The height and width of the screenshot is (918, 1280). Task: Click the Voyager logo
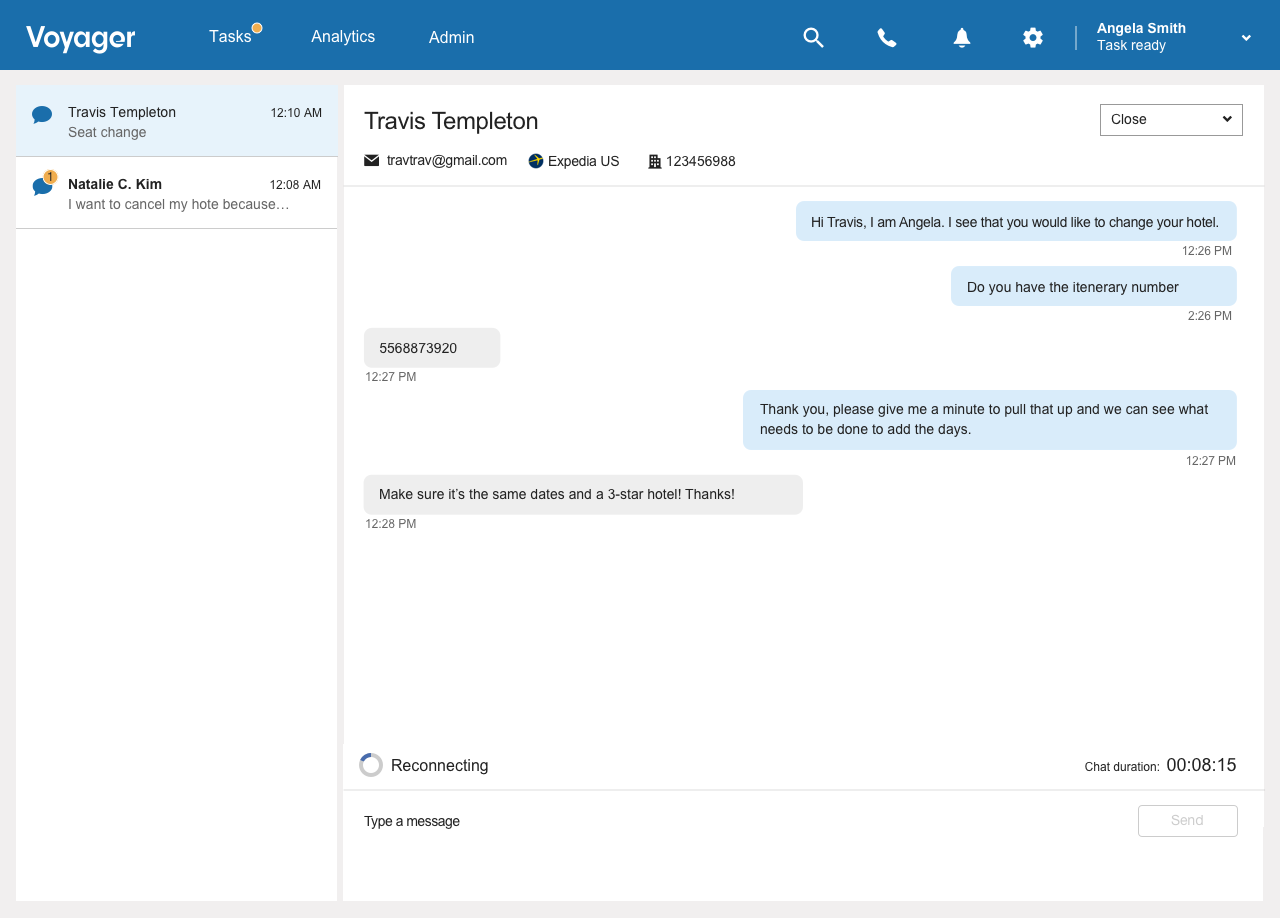(81, 38)
